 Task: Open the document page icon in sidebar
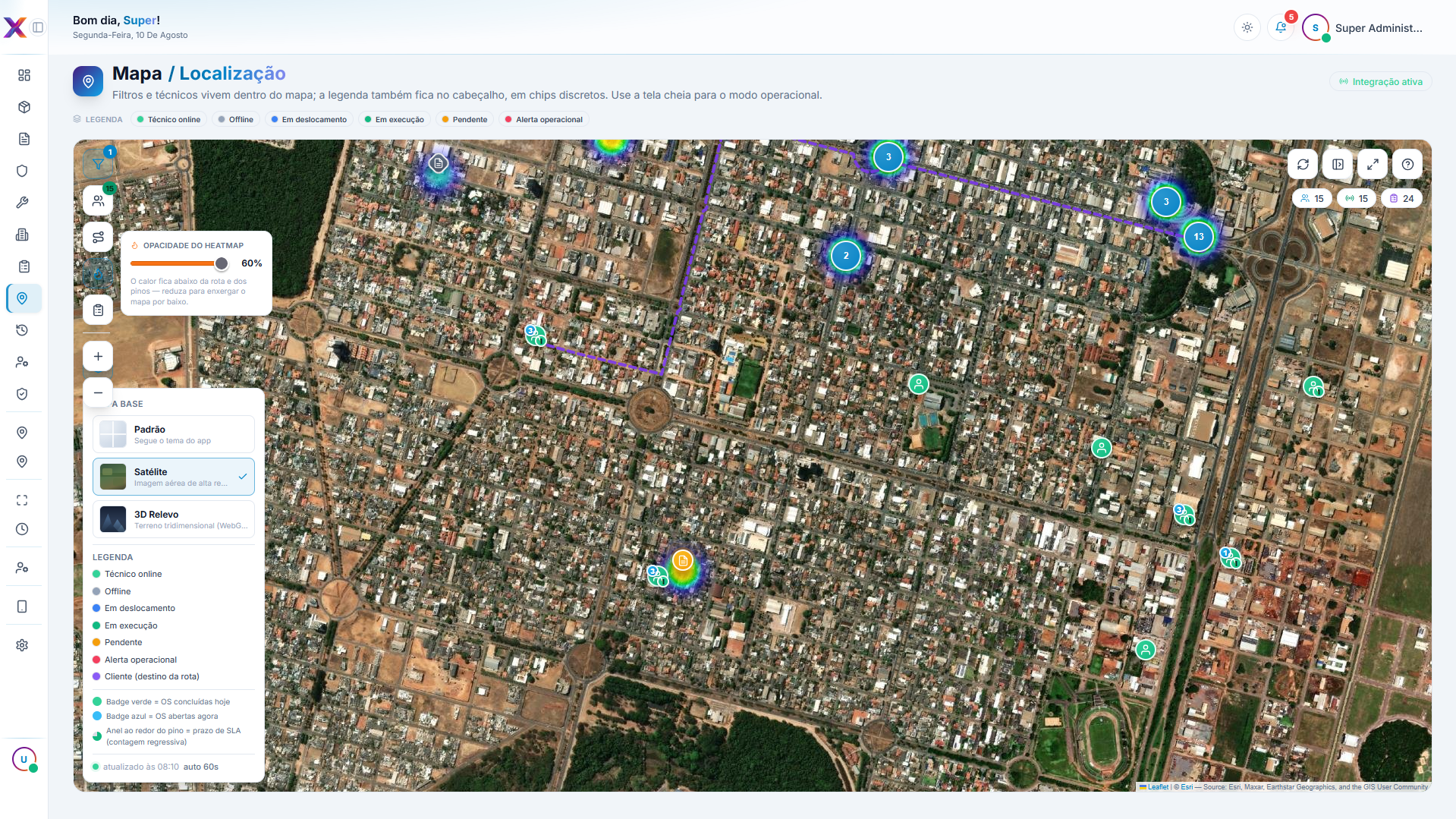pos(24,139)
